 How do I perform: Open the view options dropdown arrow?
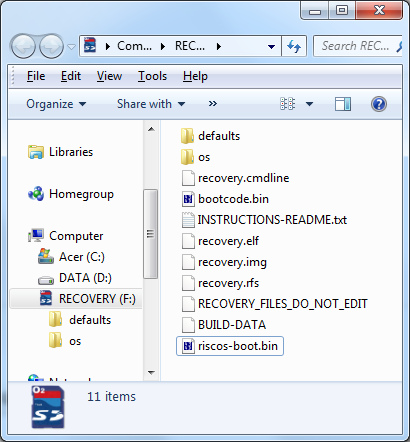(309, 104)
